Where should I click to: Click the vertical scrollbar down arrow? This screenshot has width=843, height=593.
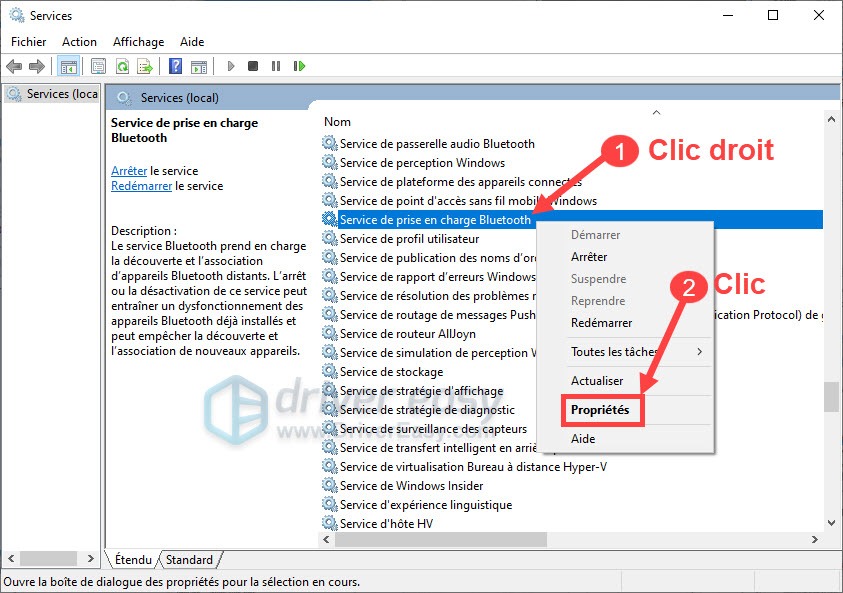click(x=831, y=523)
